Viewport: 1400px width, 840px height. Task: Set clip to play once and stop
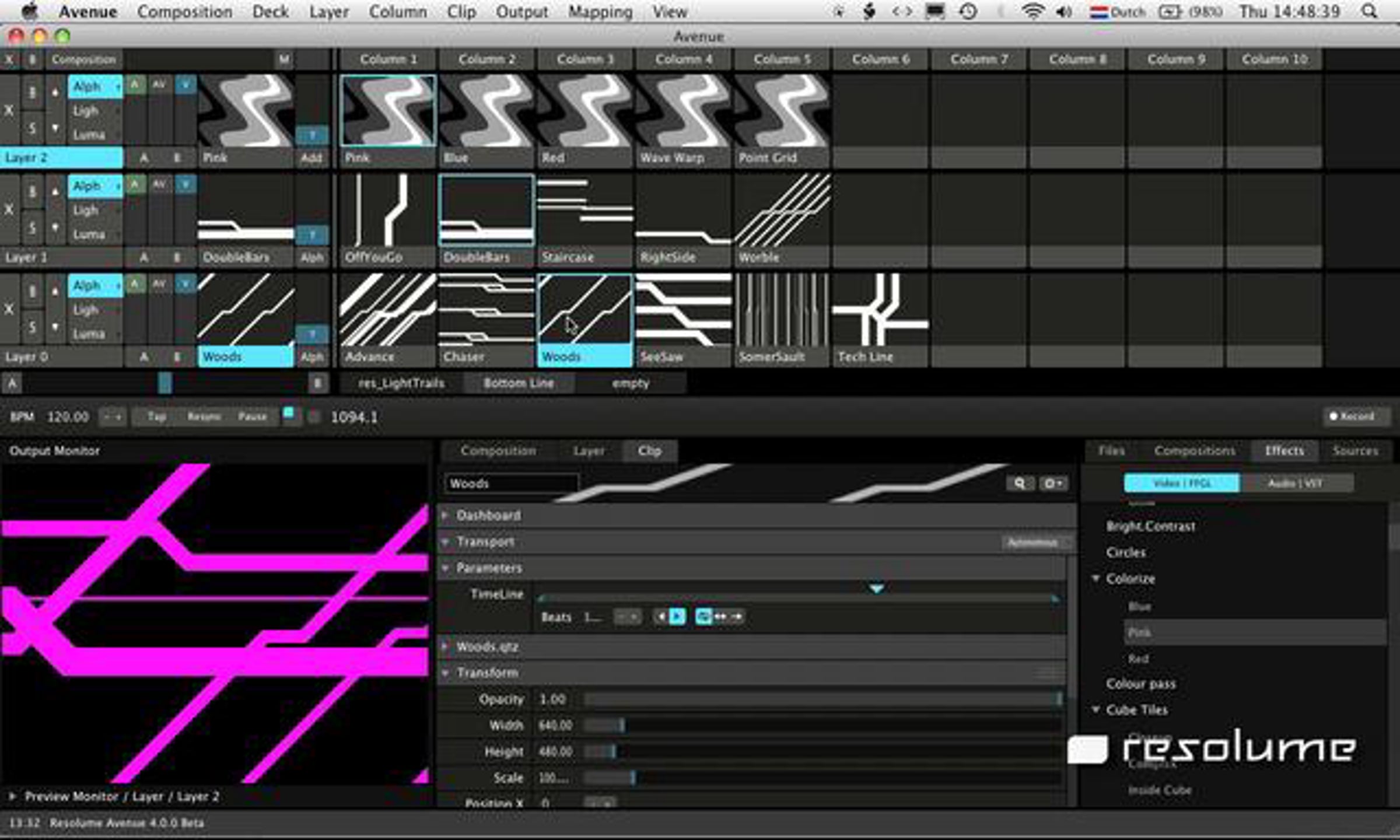point(737,617)
